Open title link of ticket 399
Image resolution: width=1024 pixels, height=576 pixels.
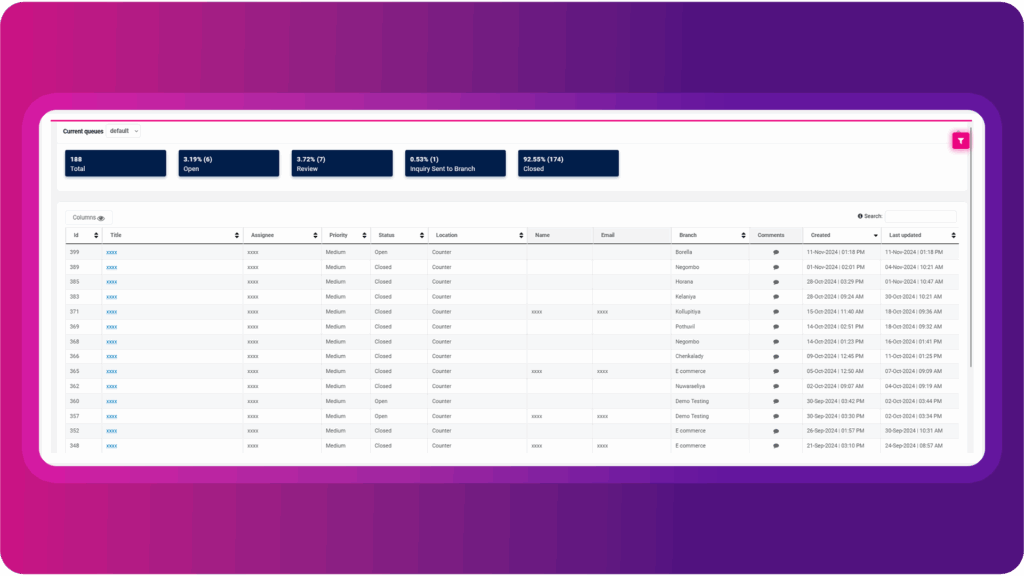(112, 253)
